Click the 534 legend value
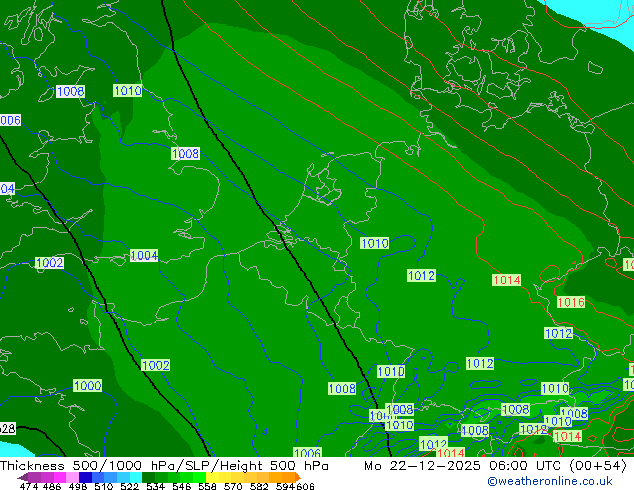 pos(155,486)
